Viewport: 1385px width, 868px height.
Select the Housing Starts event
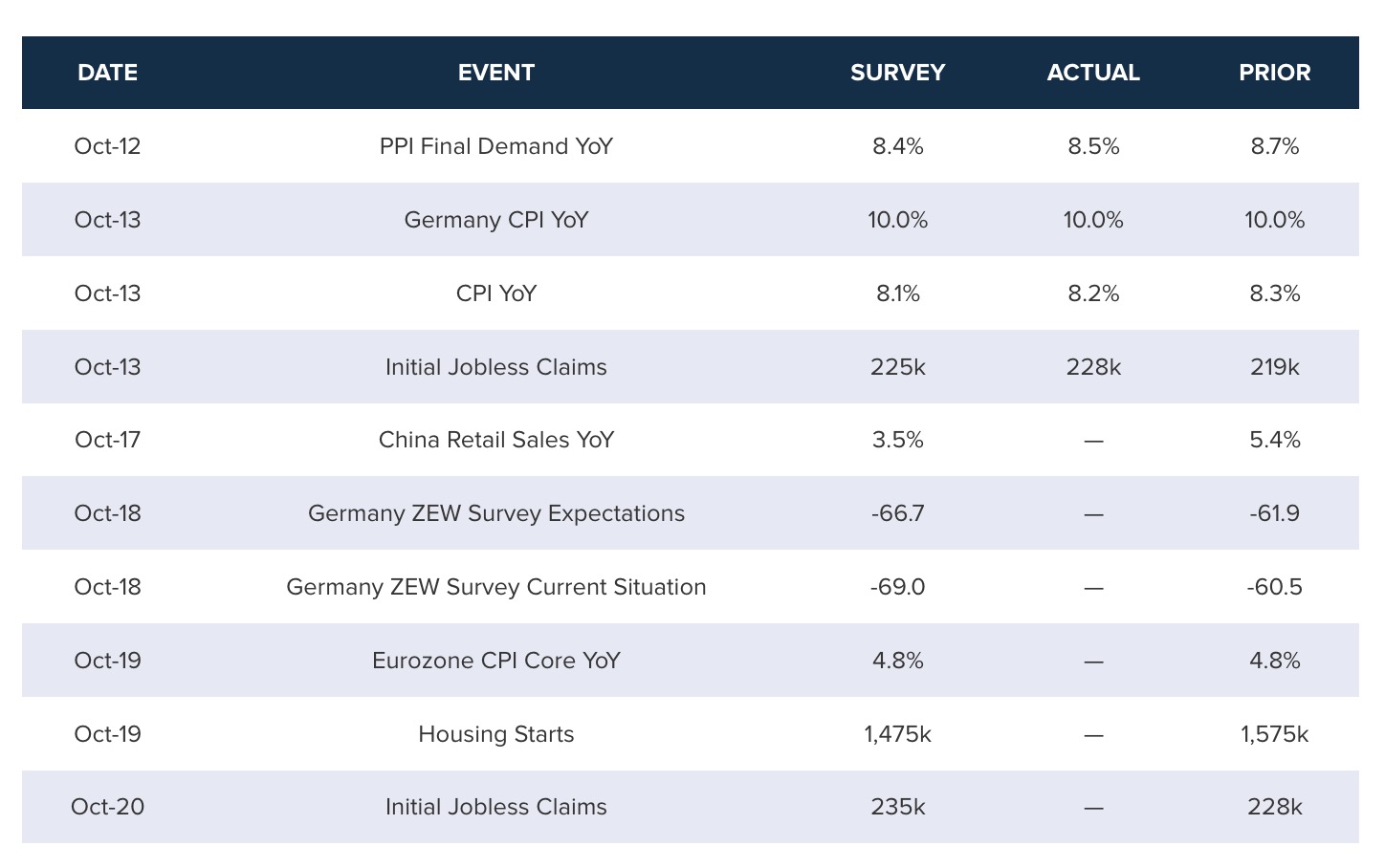tap(495, 734)
